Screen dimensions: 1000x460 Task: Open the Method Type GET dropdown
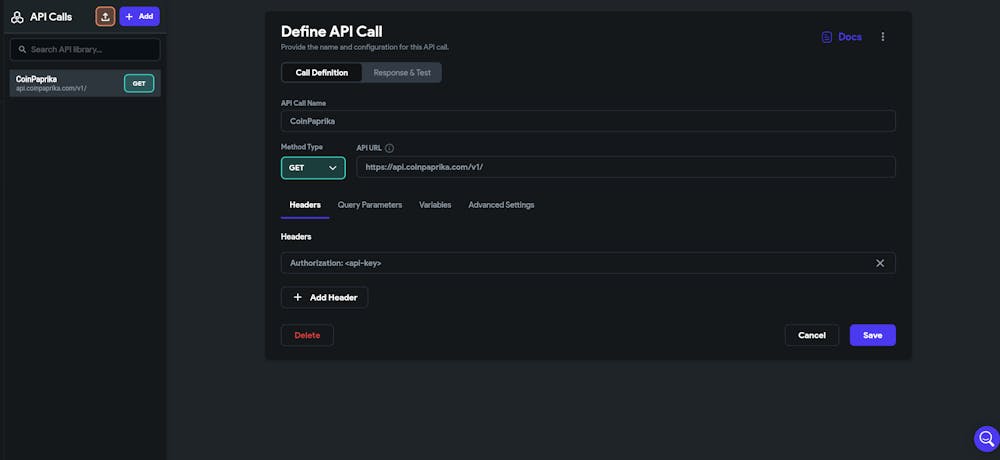(313, 168)
